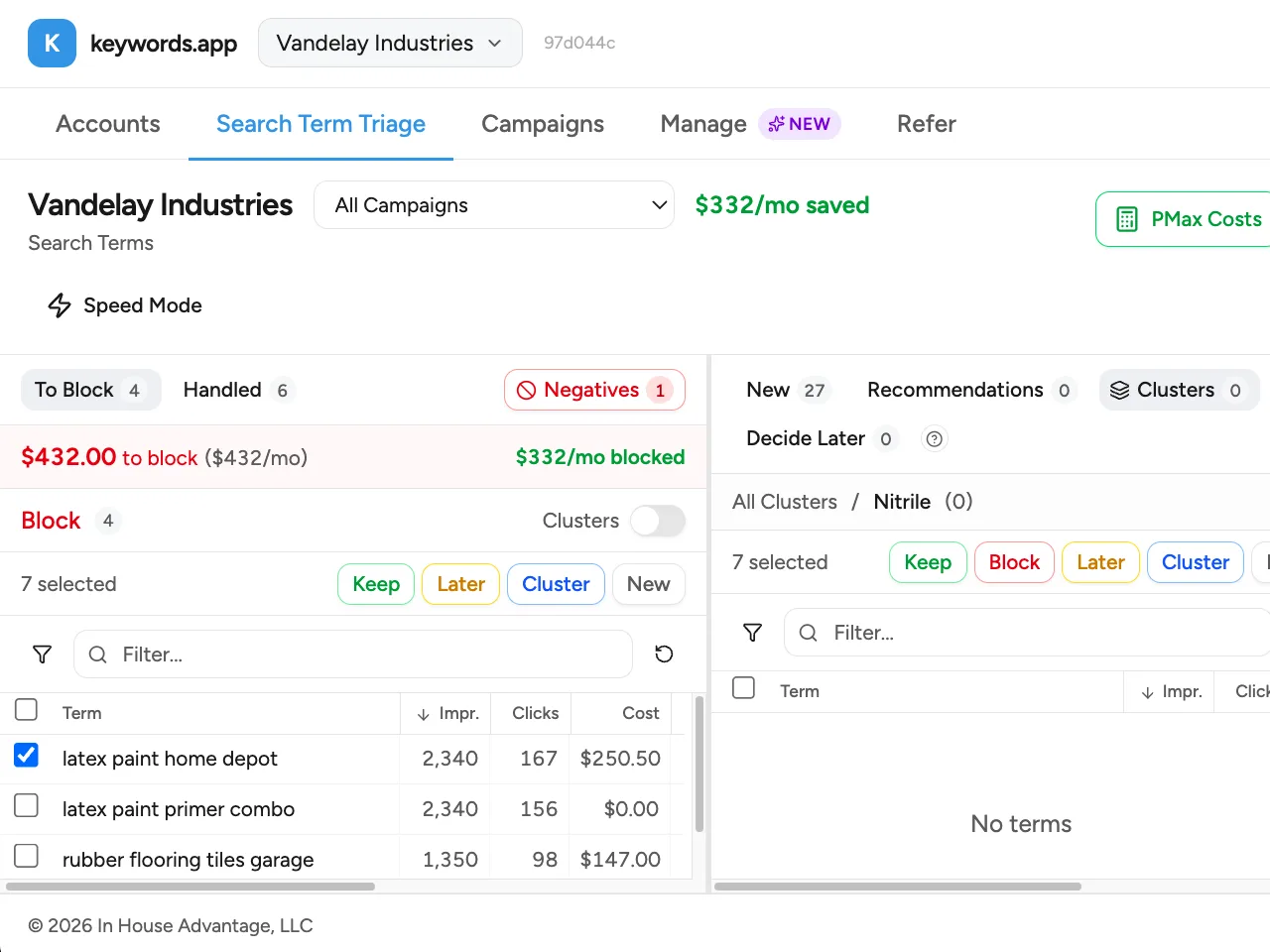The width and height of the screenshot is (1270, 952).
Task: Click the $250.50 cost cell
Action: (620, 759)
